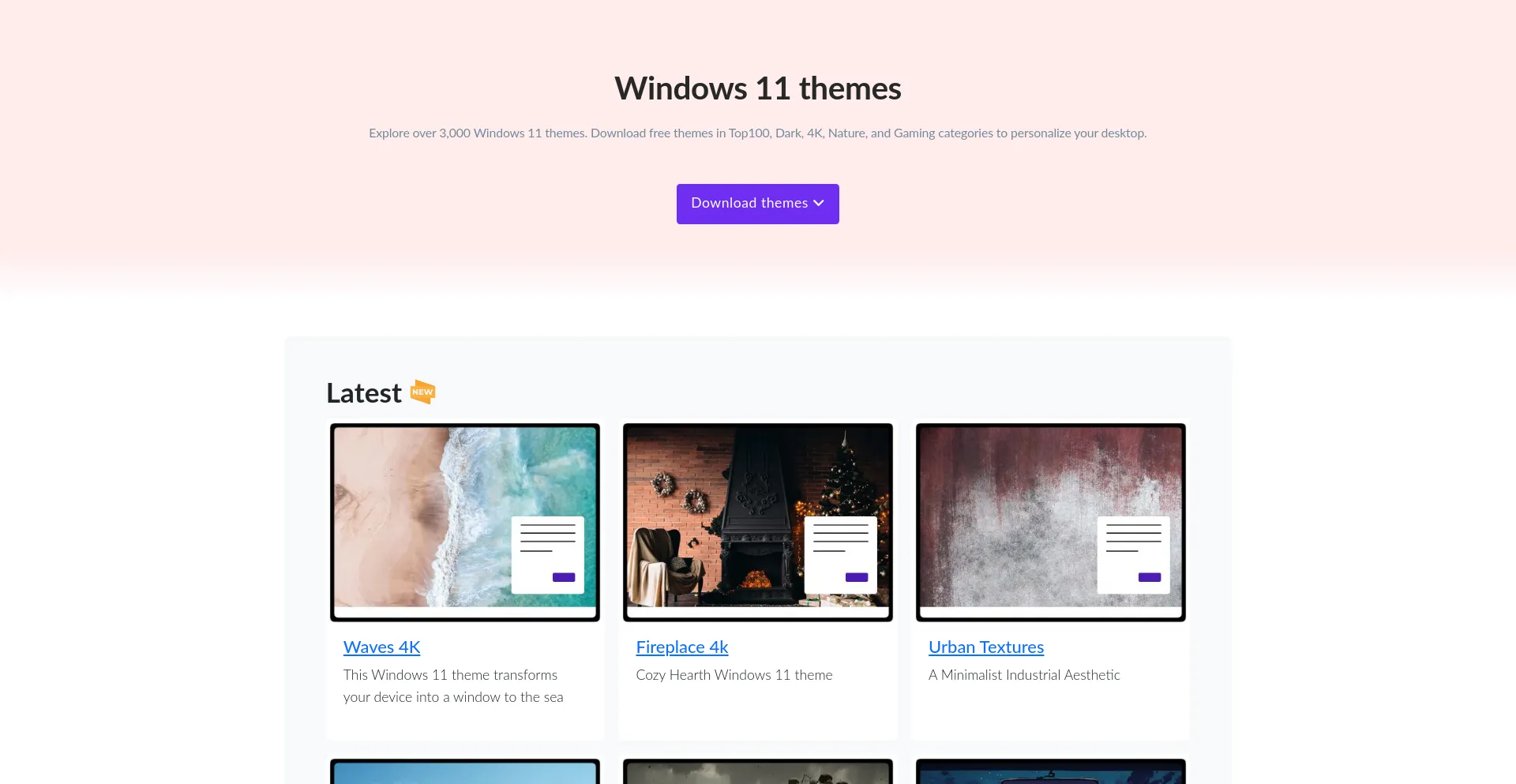1516x784 pixels.
Task: Click the Latest section heading
Action: (x=364, y=392)
